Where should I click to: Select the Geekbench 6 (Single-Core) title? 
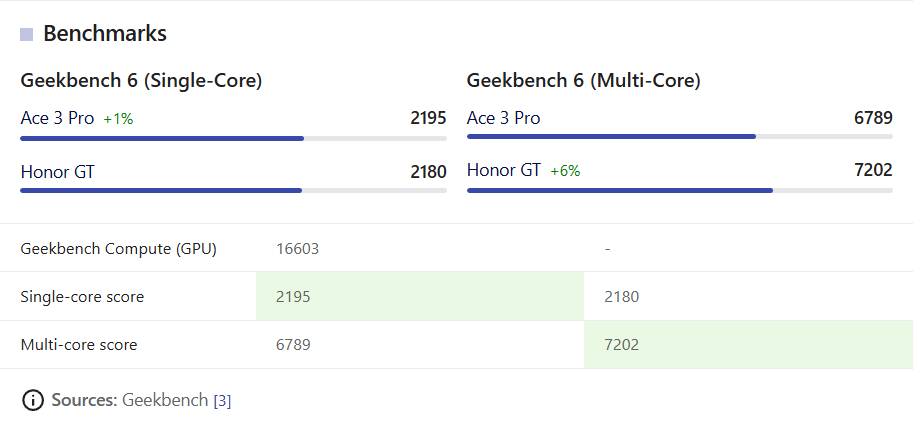pyautogui.click(x=141, y=81)
